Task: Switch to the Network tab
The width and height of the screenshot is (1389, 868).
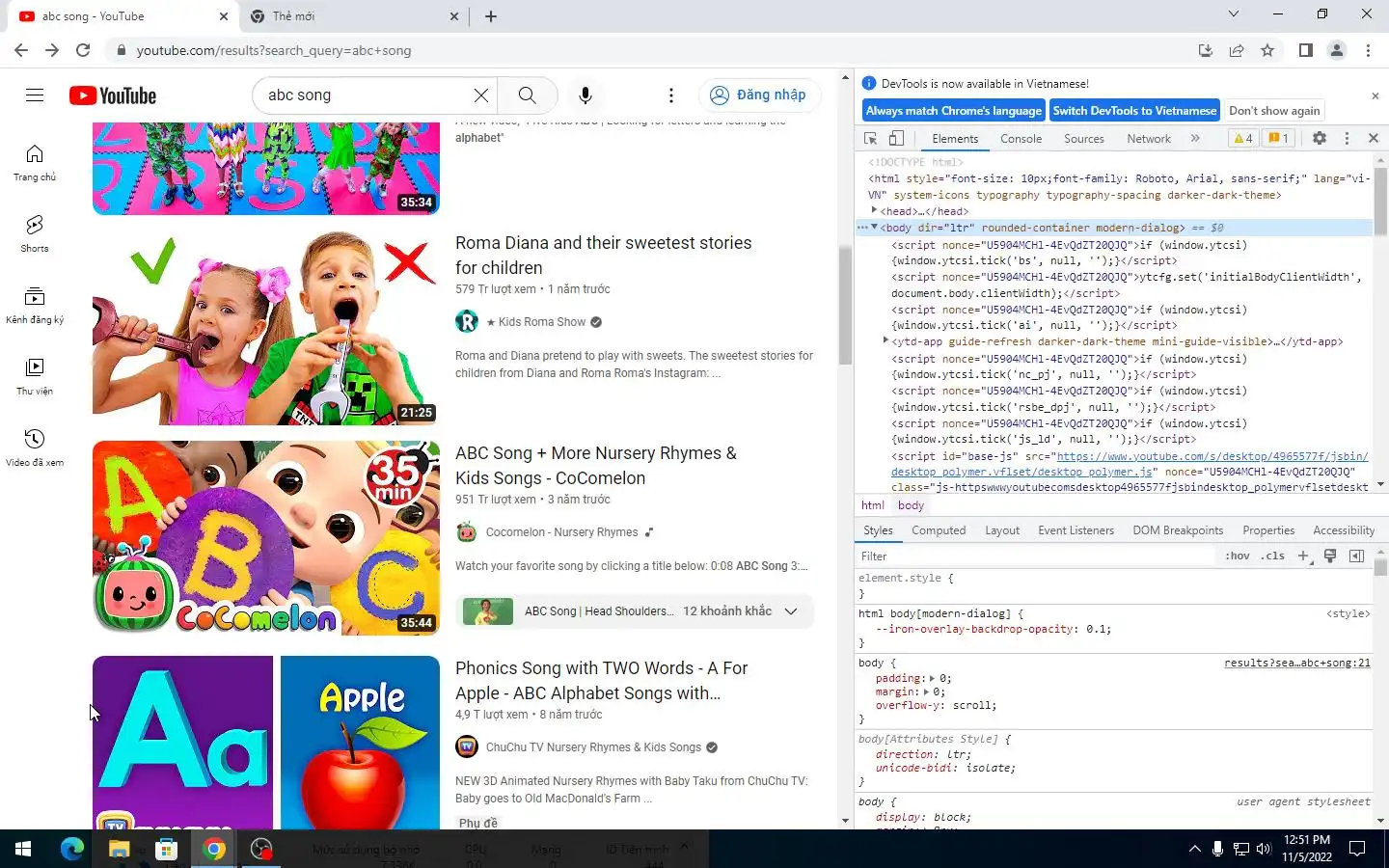Action: point(1148,138)
